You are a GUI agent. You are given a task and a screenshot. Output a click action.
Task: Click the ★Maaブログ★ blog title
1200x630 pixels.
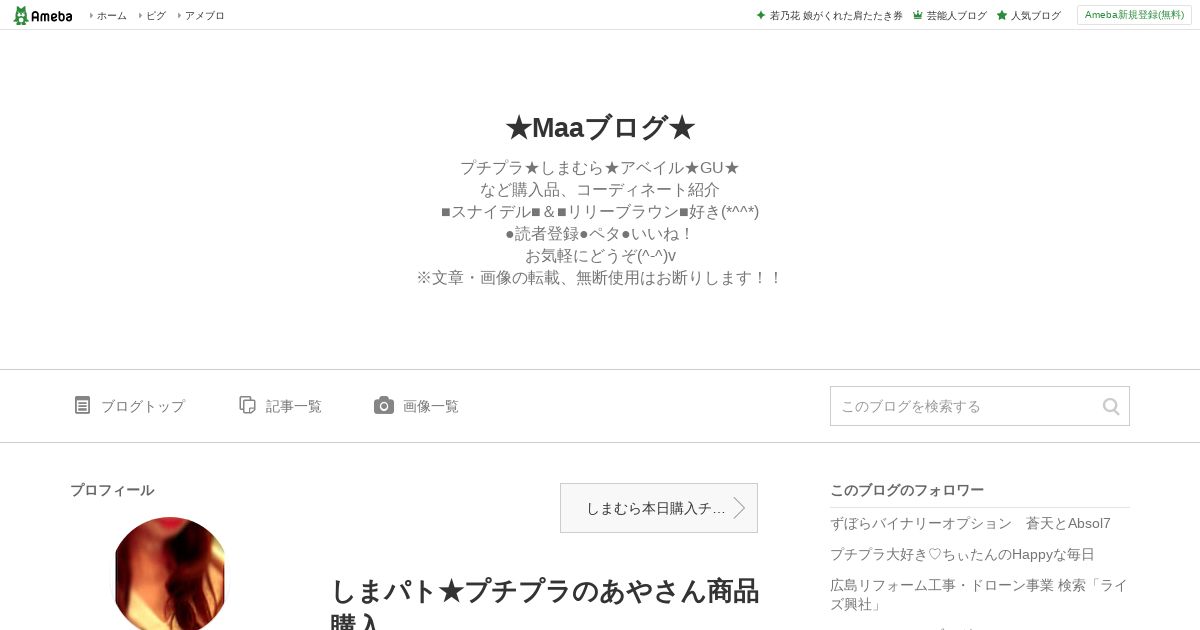(600, 128)
